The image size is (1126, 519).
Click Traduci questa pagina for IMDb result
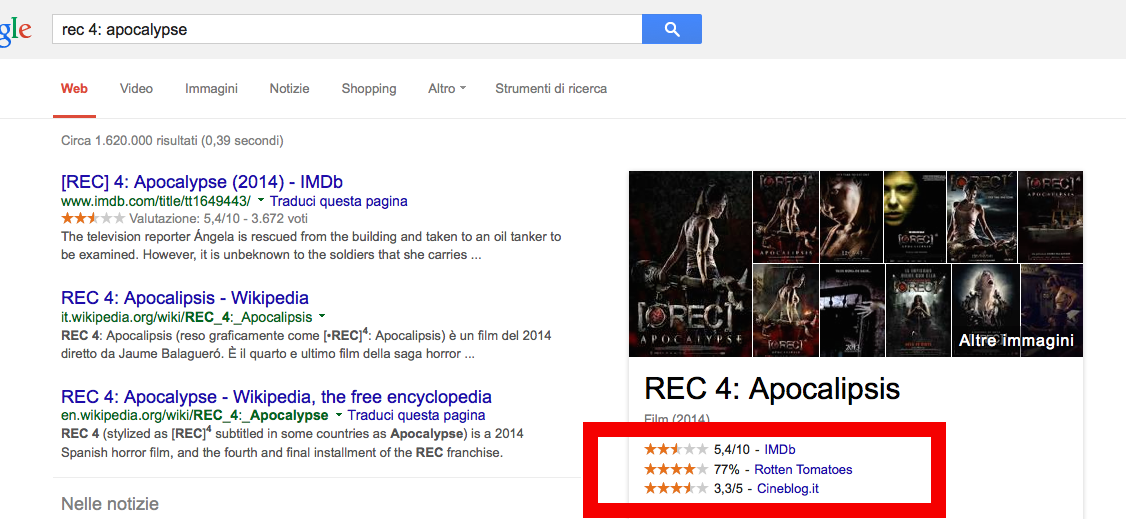click(x=339, y=201)
